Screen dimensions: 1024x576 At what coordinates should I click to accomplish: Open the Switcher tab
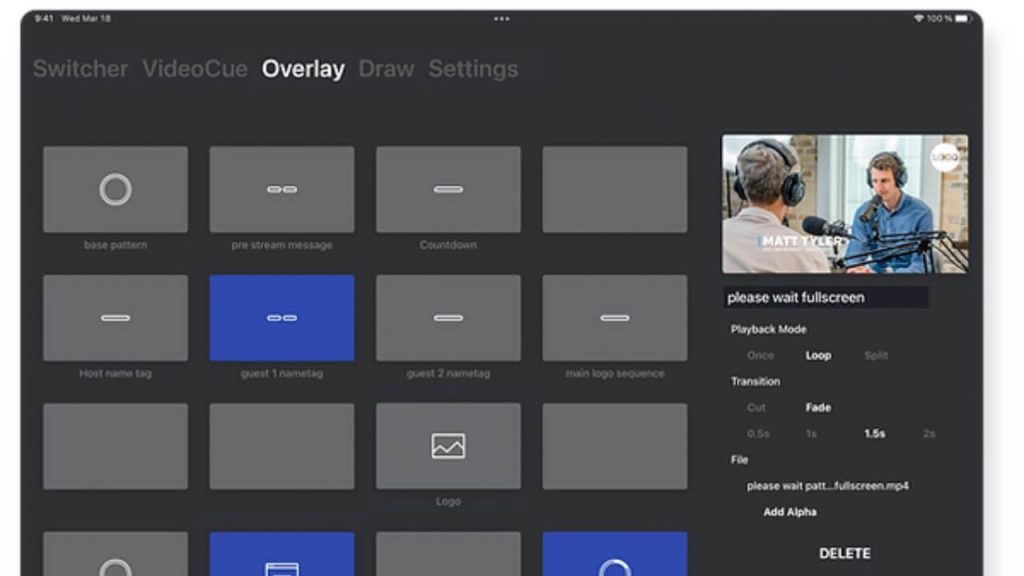pos(80,69)
